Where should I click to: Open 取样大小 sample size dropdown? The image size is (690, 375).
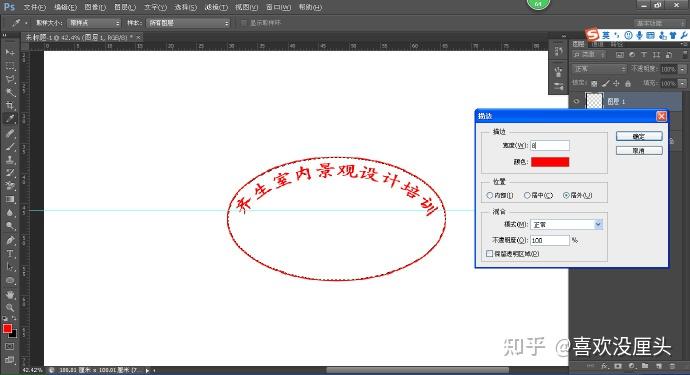(94, 23)
